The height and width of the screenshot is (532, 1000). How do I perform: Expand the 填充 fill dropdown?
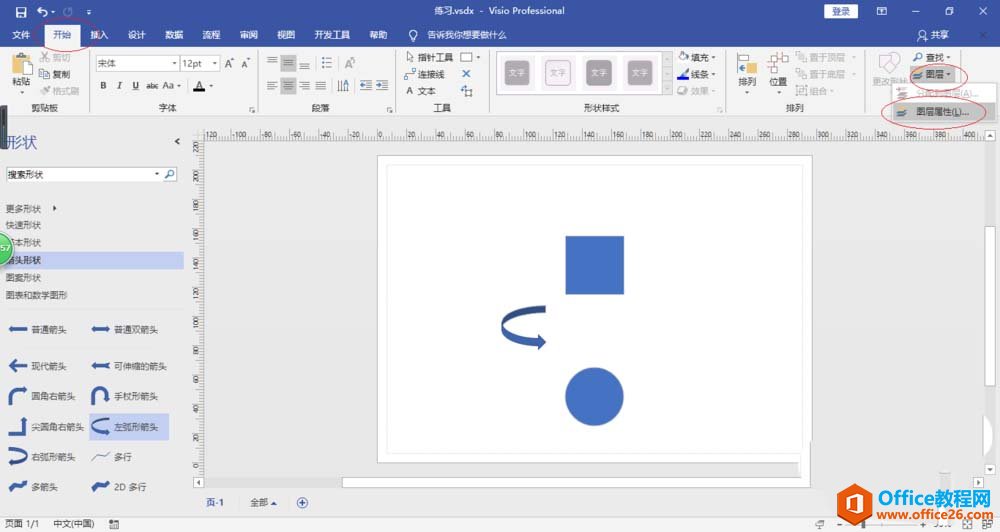pos(712,58)
